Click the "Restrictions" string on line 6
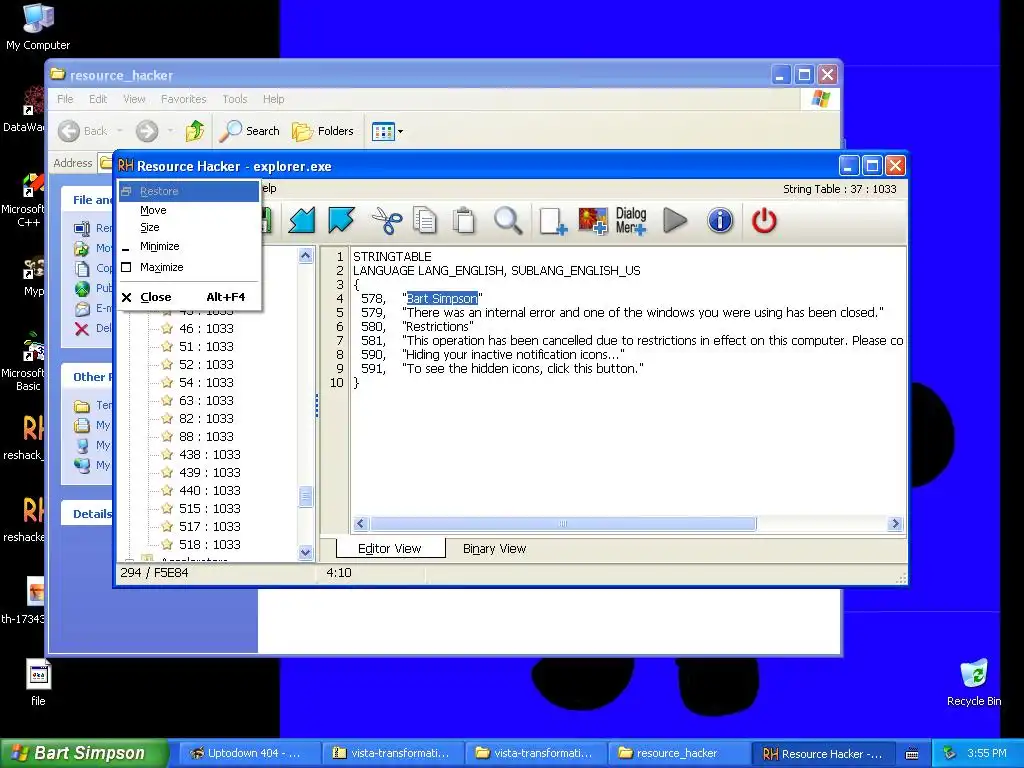The width and height of the screenshot is (1024, 768). coord(438,327)
